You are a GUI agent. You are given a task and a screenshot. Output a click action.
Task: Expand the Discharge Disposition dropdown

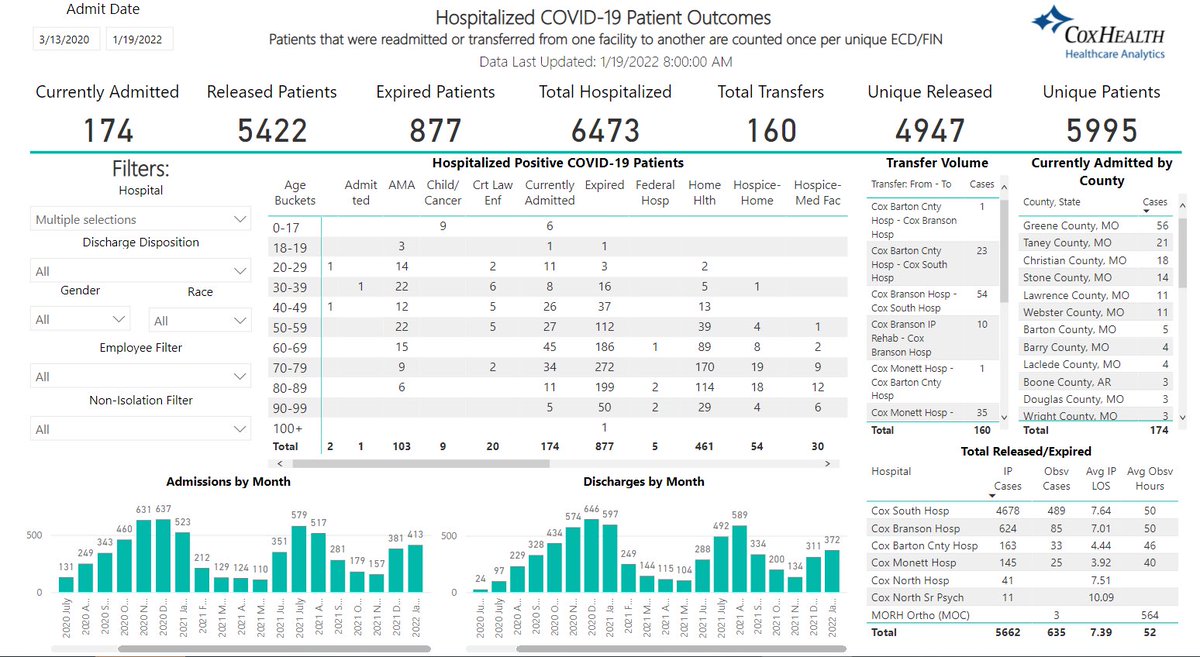140,271
